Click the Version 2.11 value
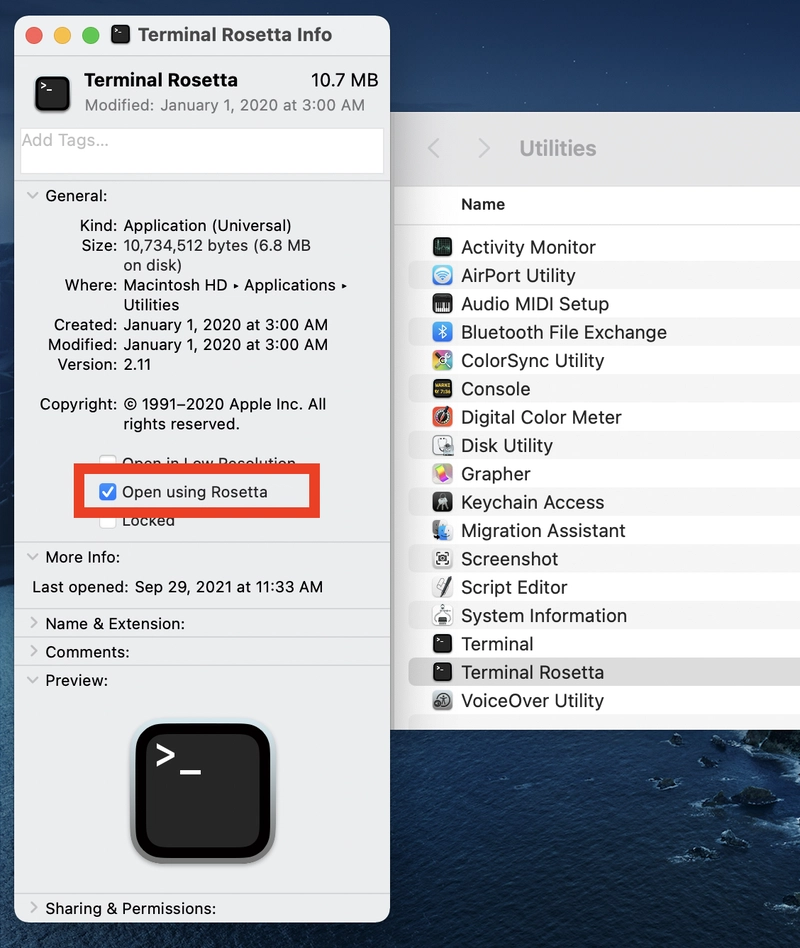 click(137, 365)
